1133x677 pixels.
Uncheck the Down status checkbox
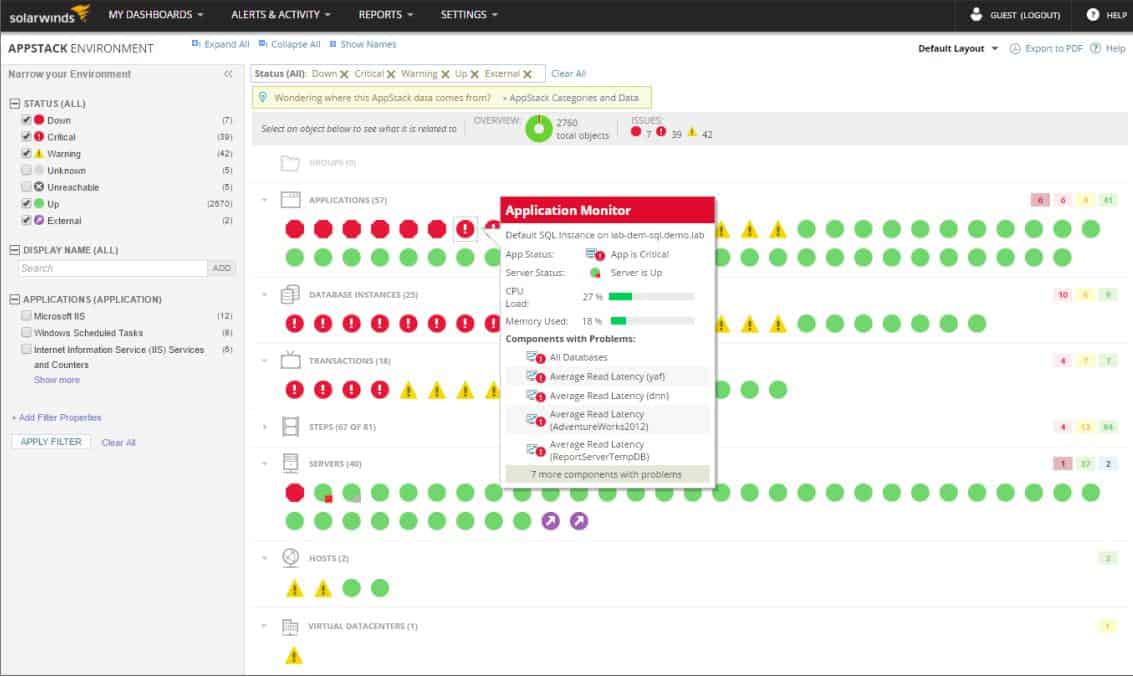point(27,120)
